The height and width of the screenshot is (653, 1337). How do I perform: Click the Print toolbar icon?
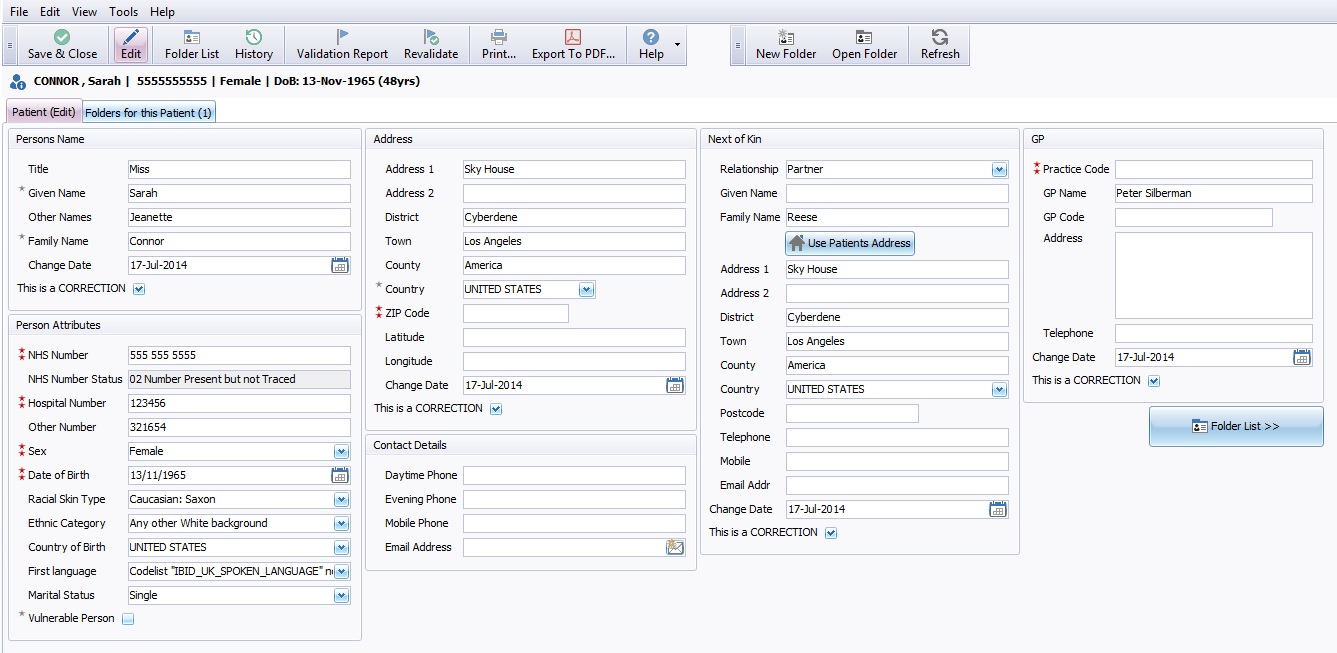[499, 38]
